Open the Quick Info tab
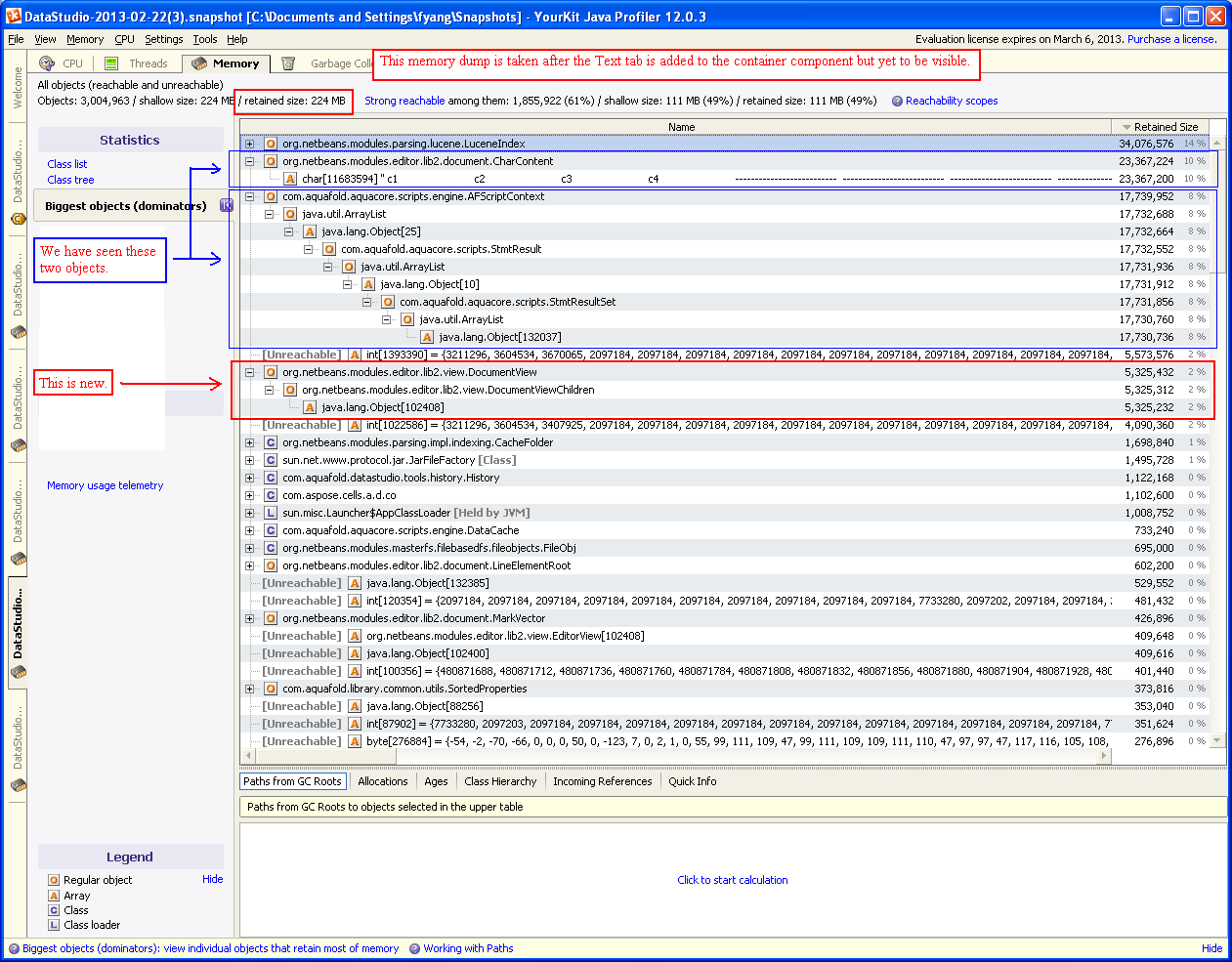 coord(693,781)
